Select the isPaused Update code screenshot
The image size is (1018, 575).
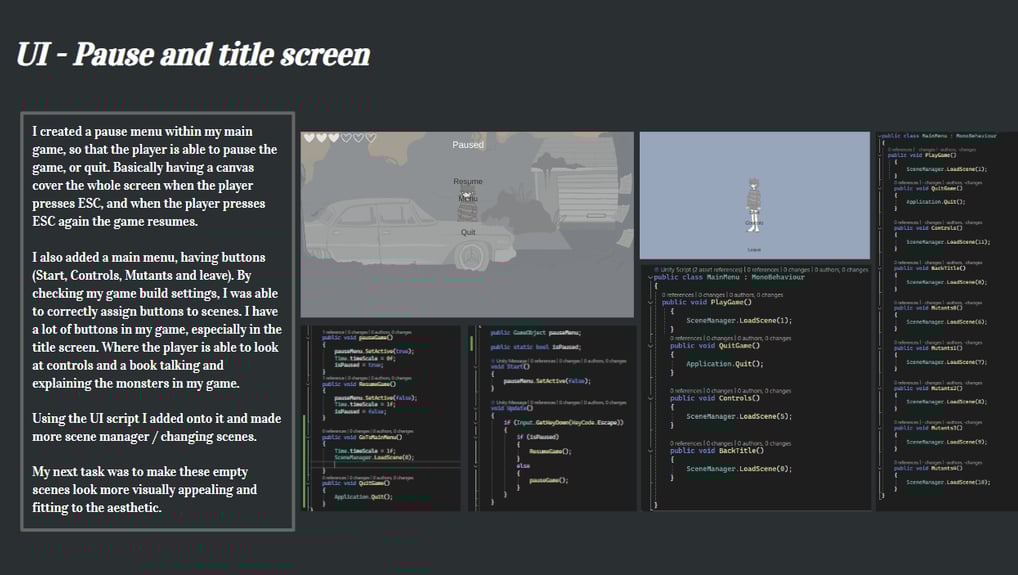click(x=552, y=418)
